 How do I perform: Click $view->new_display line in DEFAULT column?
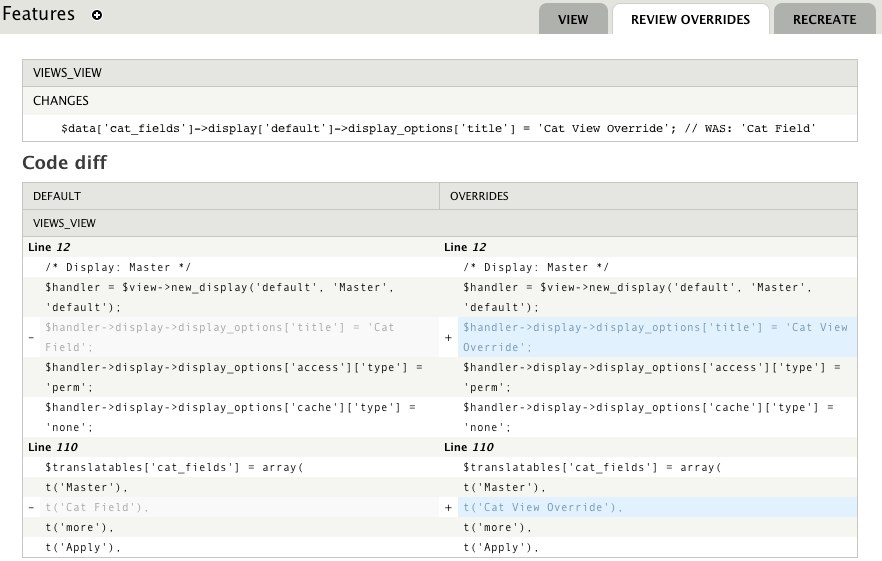219,297
